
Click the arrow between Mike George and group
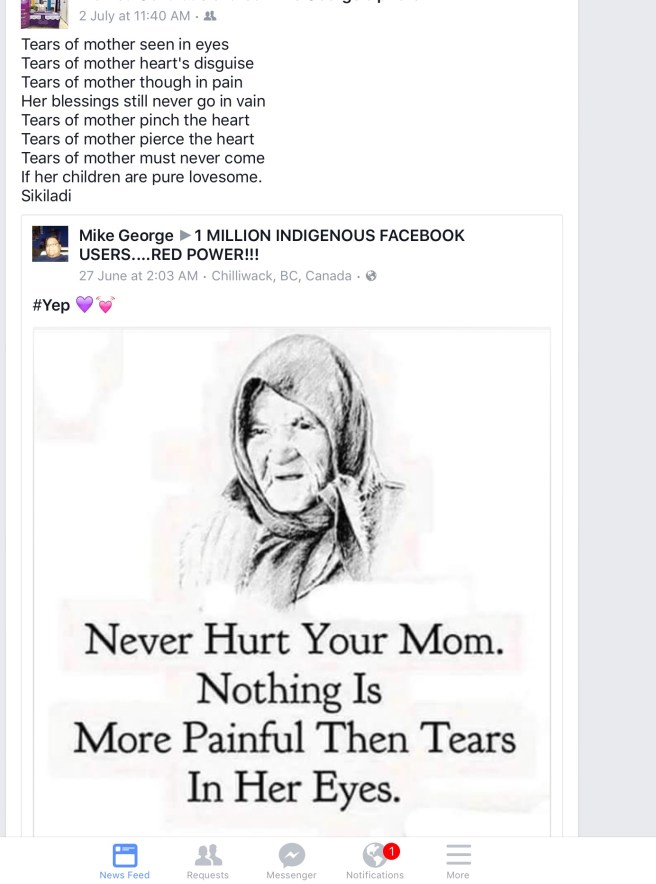tap(184, 235)
